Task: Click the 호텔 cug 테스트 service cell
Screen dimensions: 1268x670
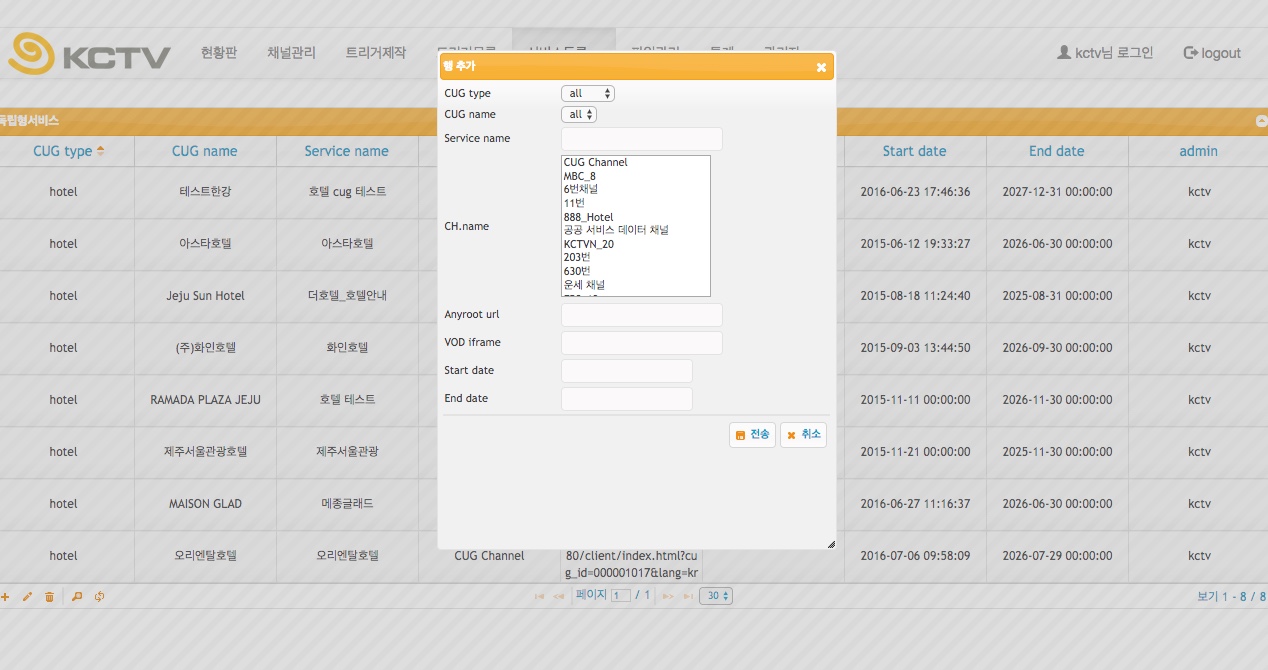Action: coord(347,192)
